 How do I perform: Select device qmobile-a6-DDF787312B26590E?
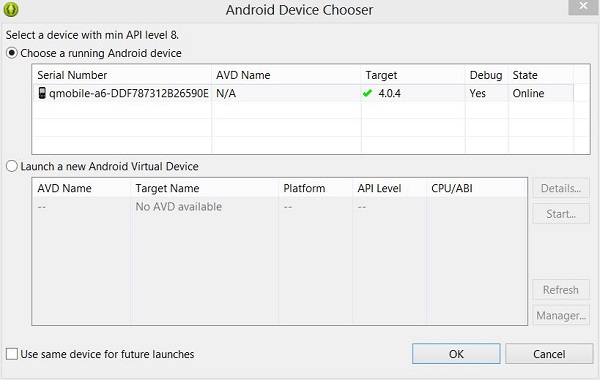pos(303,93)
